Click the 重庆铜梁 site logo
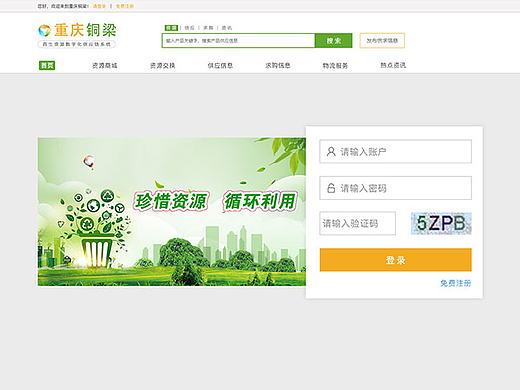The height and width of the screenshot is (390, 520). 77,30
